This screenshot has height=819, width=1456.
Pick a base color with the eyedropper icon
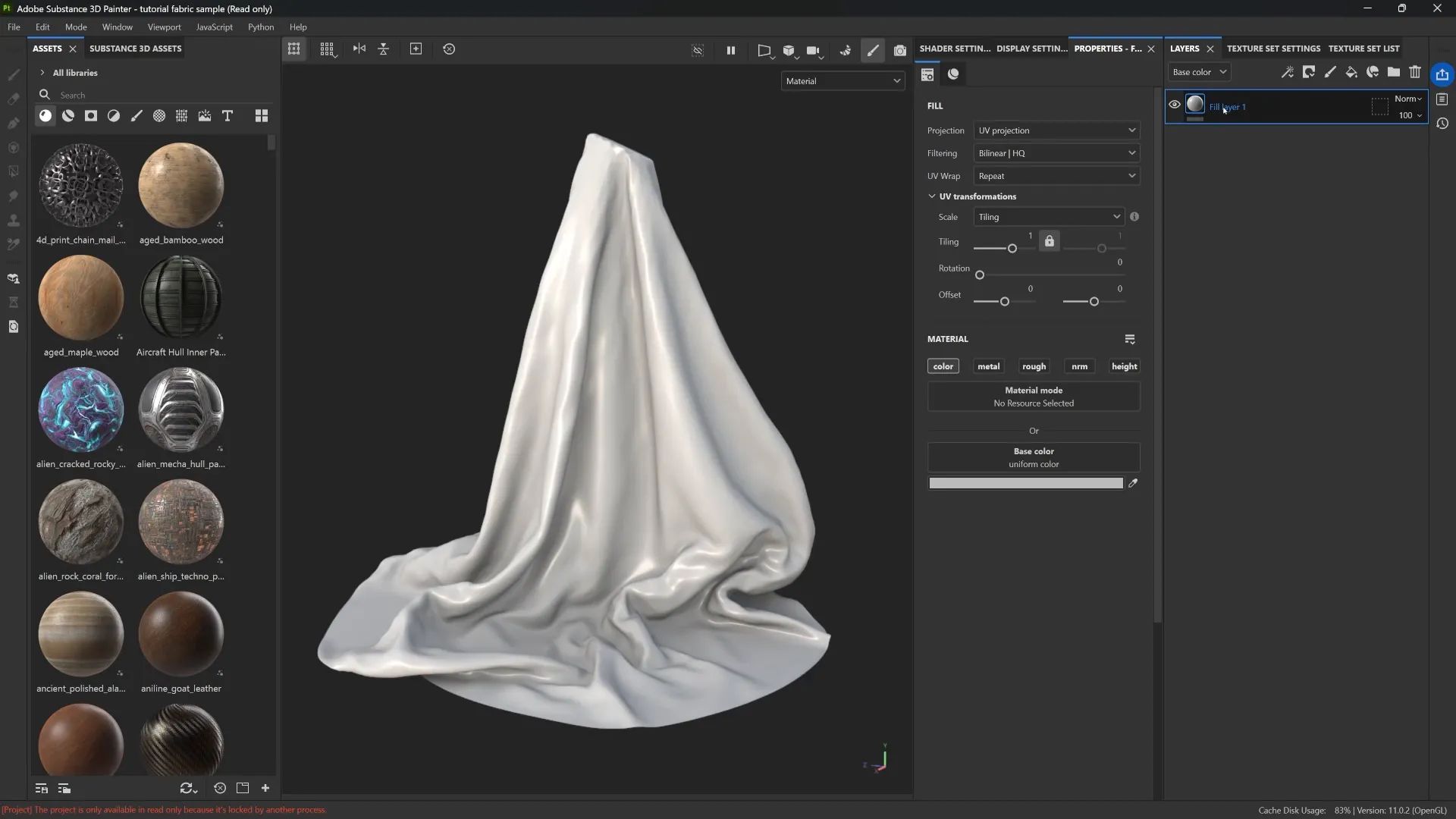[1133, 483]
